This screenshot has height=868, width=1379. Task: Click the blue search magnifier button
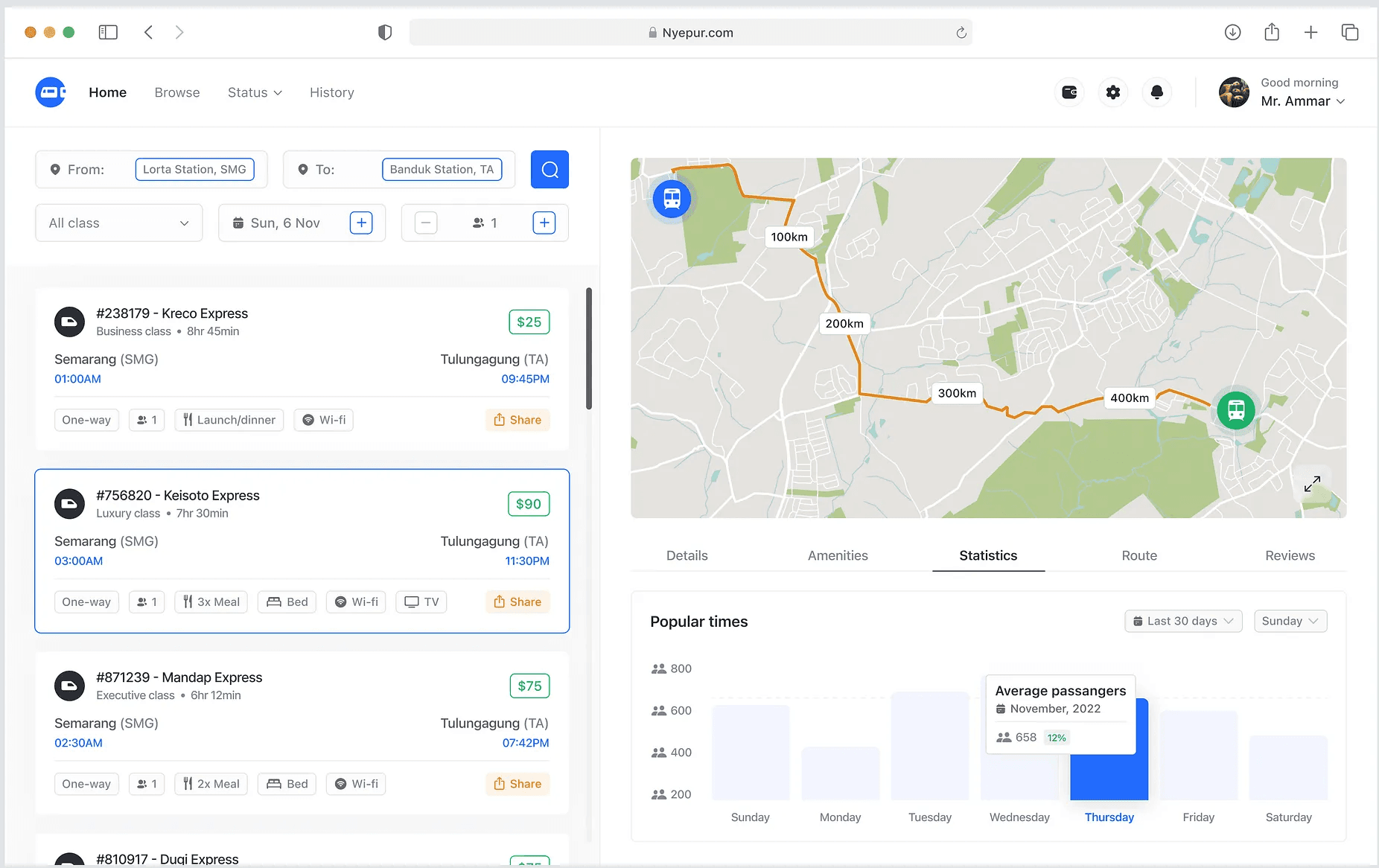tap(550, 169)
